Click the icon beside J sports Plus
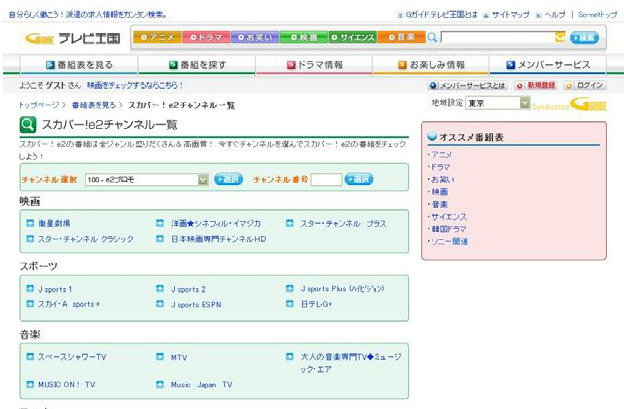The width and height of the screenshot is (624, 409). 290,289
